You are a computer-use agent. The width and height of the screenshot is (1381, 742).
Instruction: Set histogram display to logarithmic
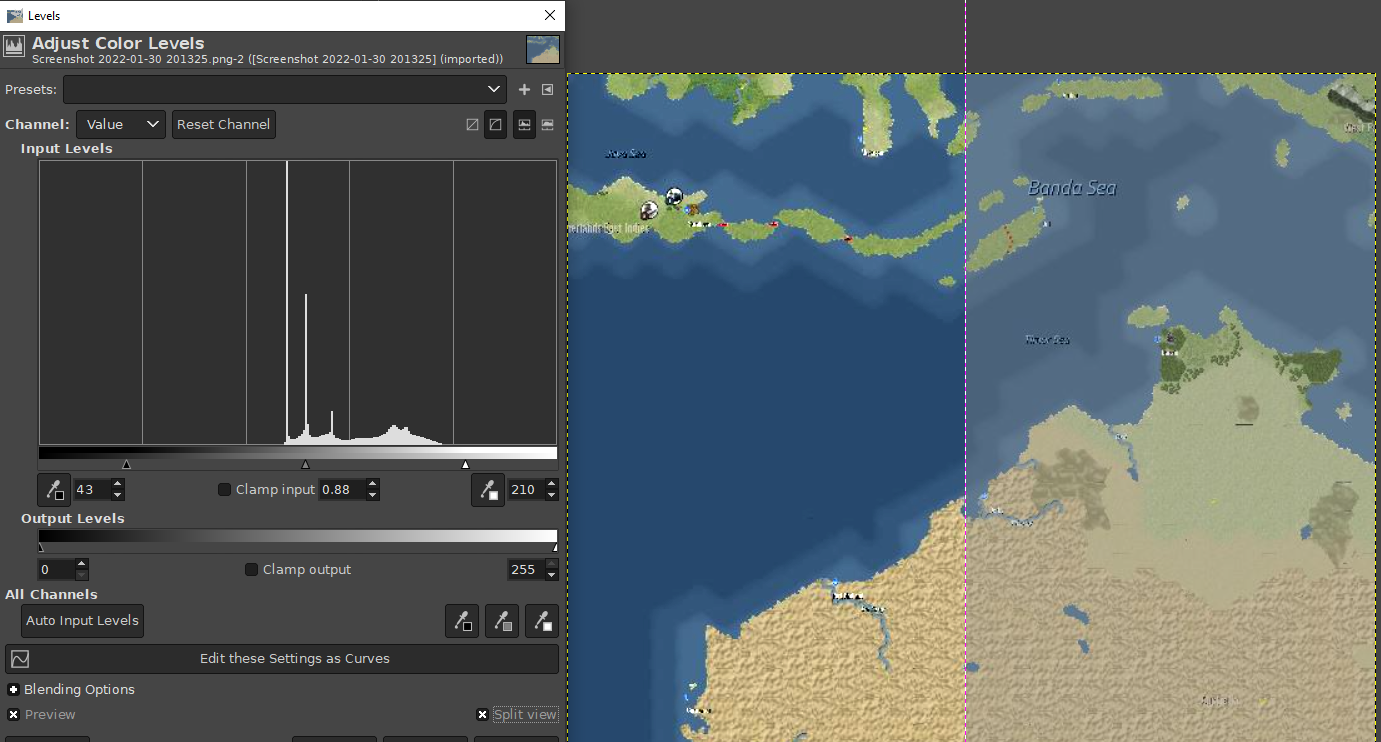pyautogui.click(x=547, y=125)
